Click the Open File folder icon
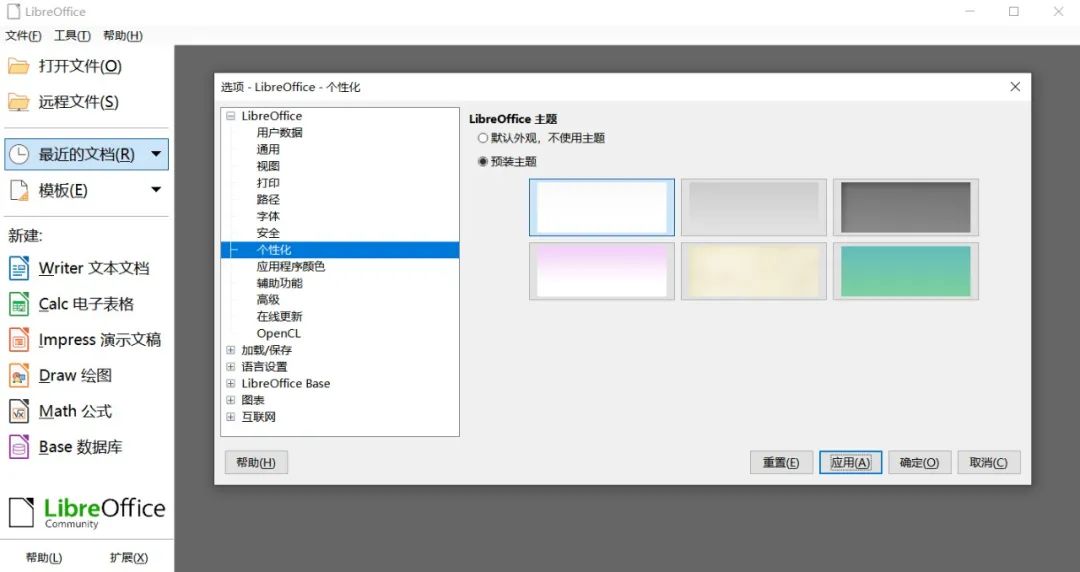The height and width of the screenshot is (572, 1080). click(19, 66)
